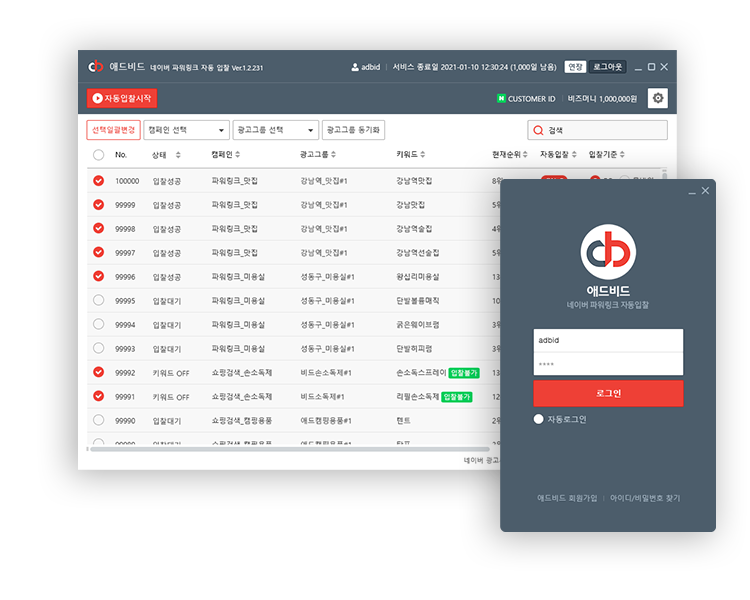Check row 99993 checkbox
750x600 pixels.
click(99, 348)
